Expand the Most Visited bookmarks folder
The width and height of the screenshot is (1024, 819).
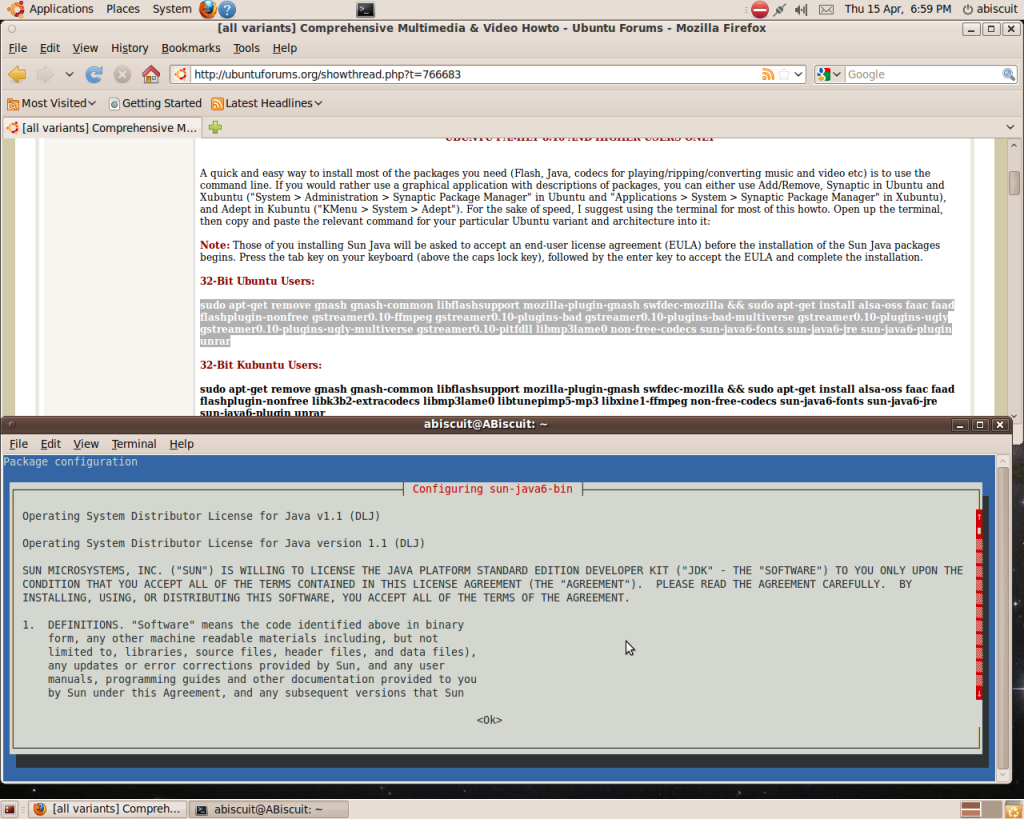pyautogui.click(x=52, y=103)
